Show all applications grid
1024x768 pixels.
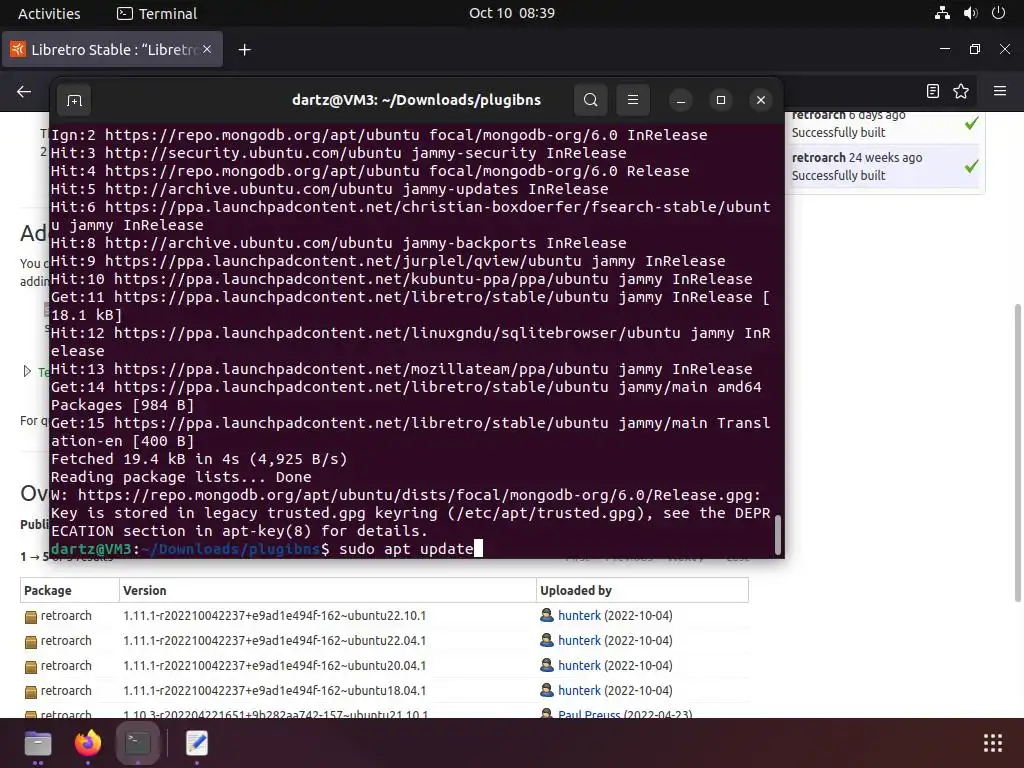coord(993,743)
